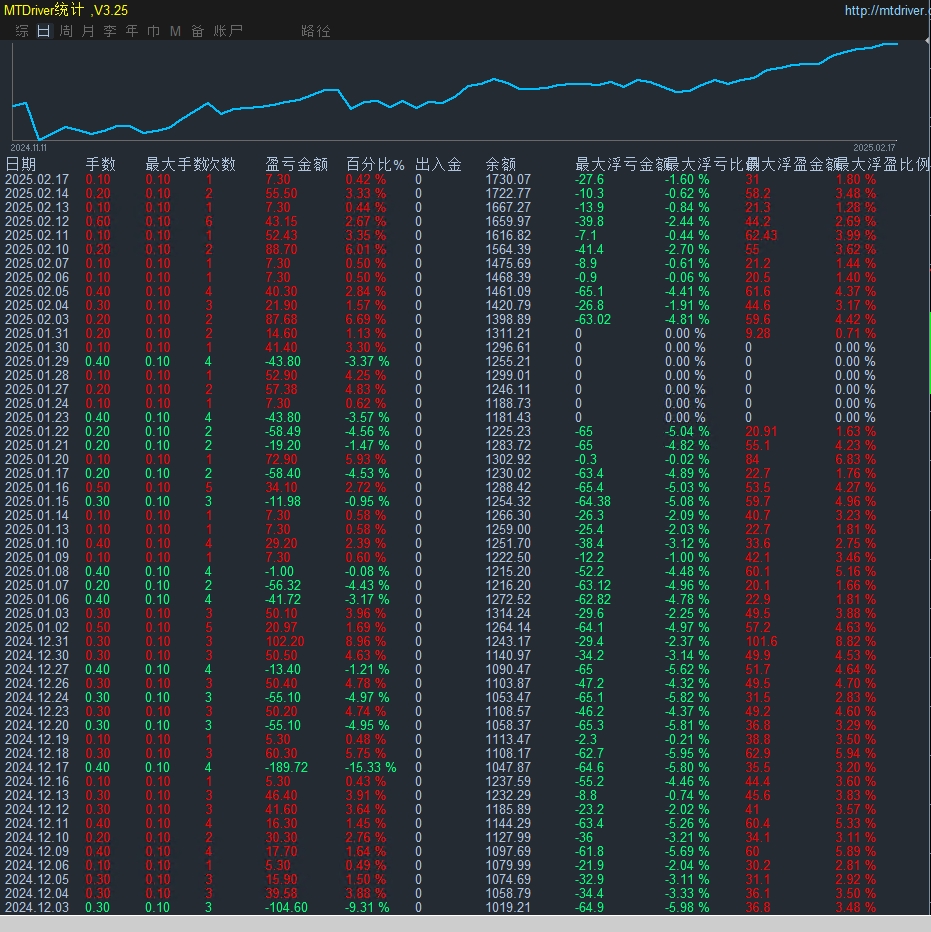Open the 币 currency tab
Screen dimensions: 931x932
coord(153,31)
